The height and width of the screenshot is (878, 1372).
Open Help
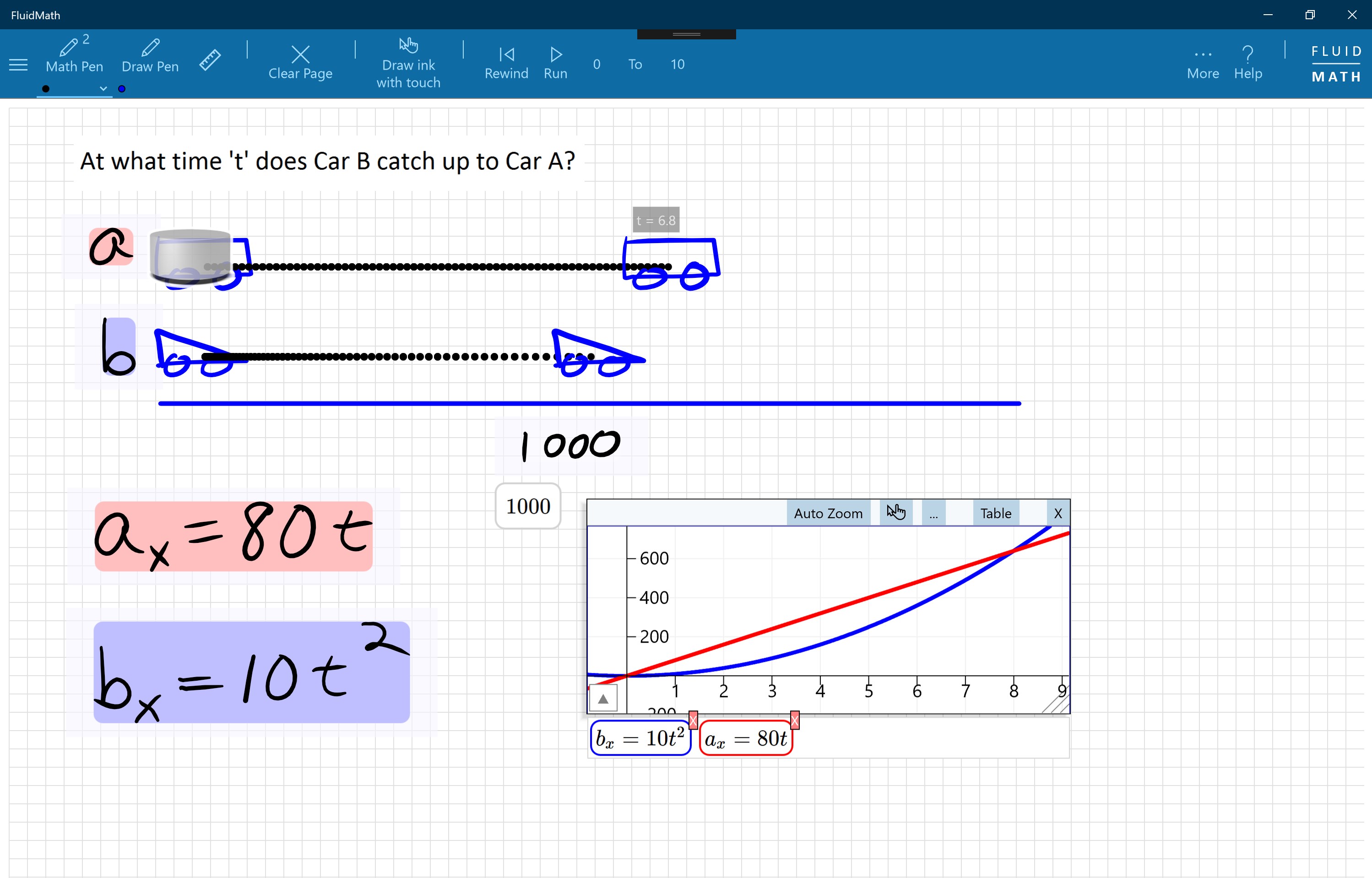pos(1247,63)
